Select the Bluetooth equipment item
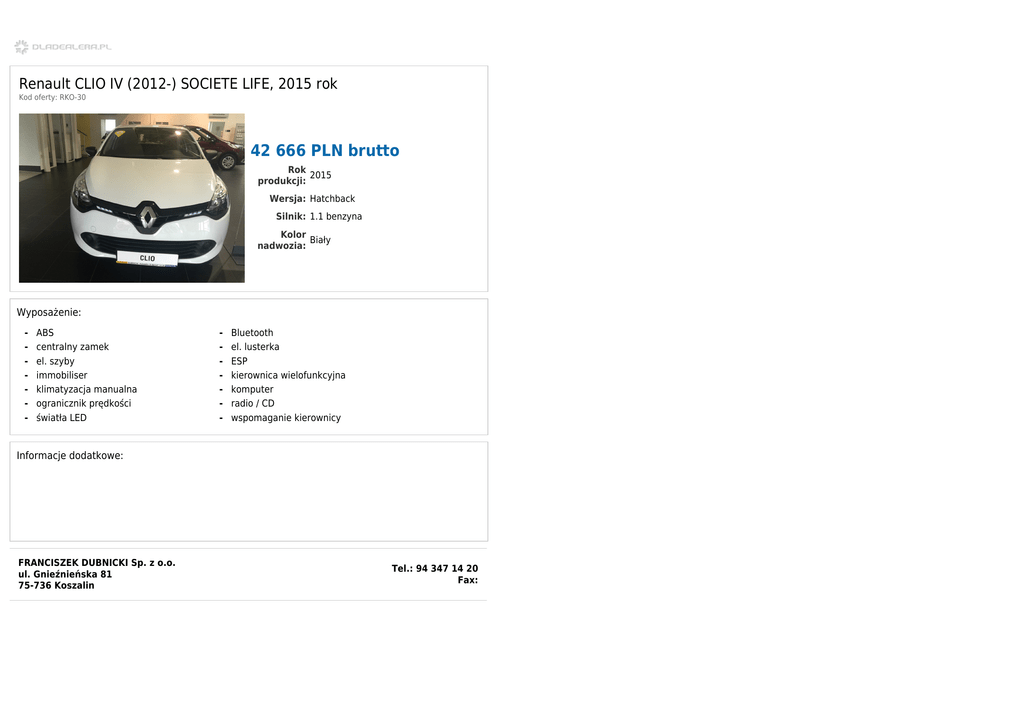The height and width of the screenshot is (724, 1024). pos(252,332)
